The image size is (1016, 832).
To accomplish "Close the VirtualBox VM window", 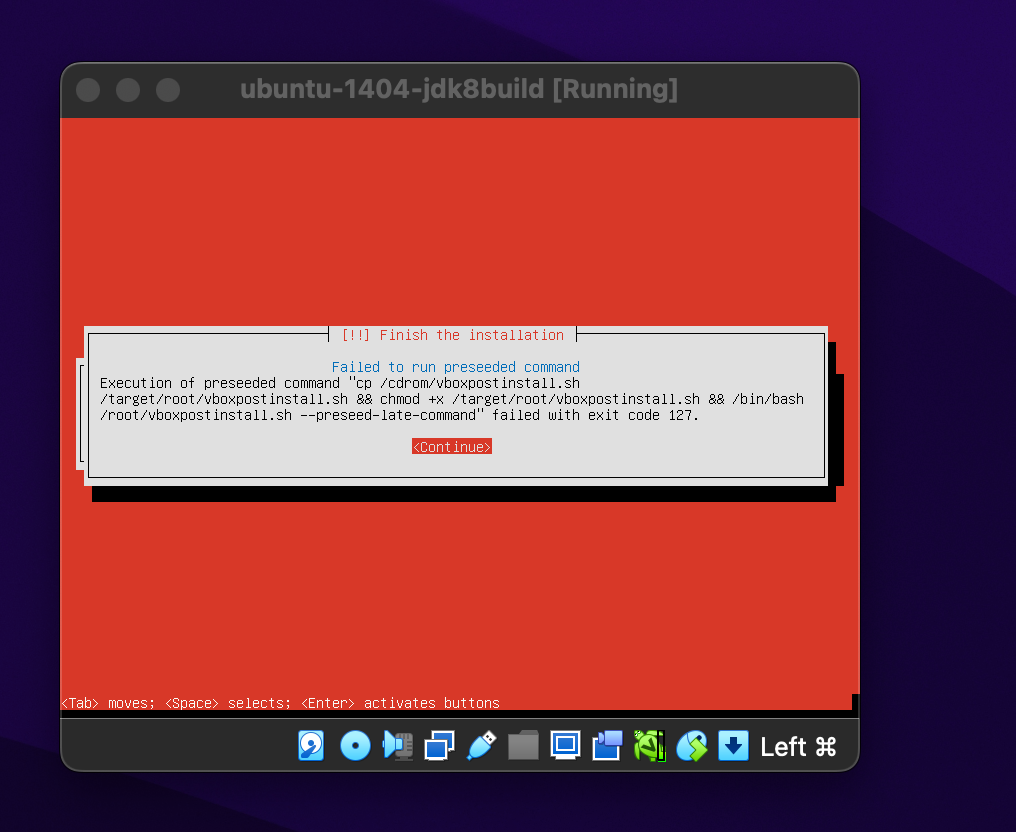I will pos(88,89).
